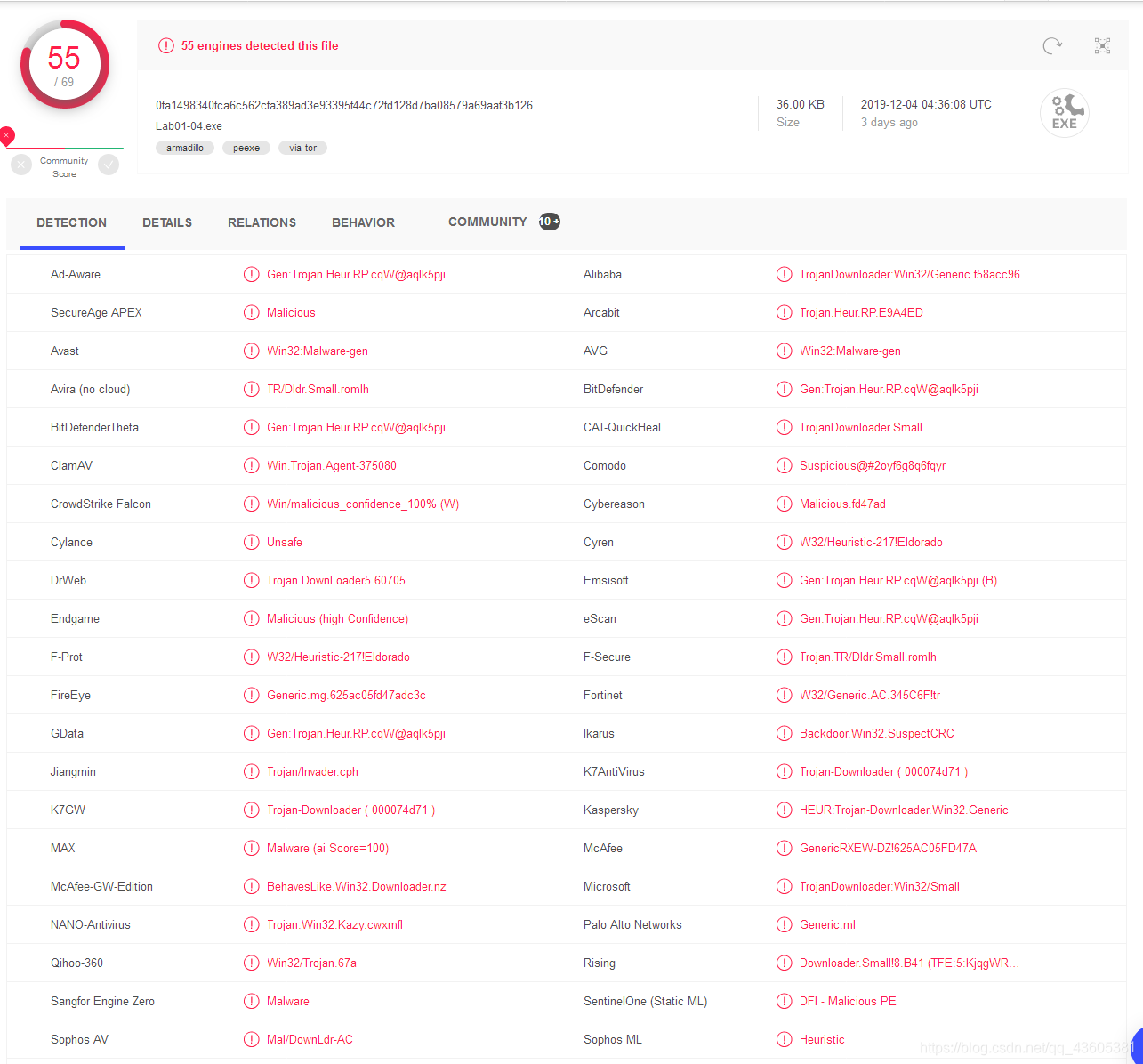
Task: Click 'Win/malicious_confidence_100% (W)' result
Action: [x=363, y=504]
